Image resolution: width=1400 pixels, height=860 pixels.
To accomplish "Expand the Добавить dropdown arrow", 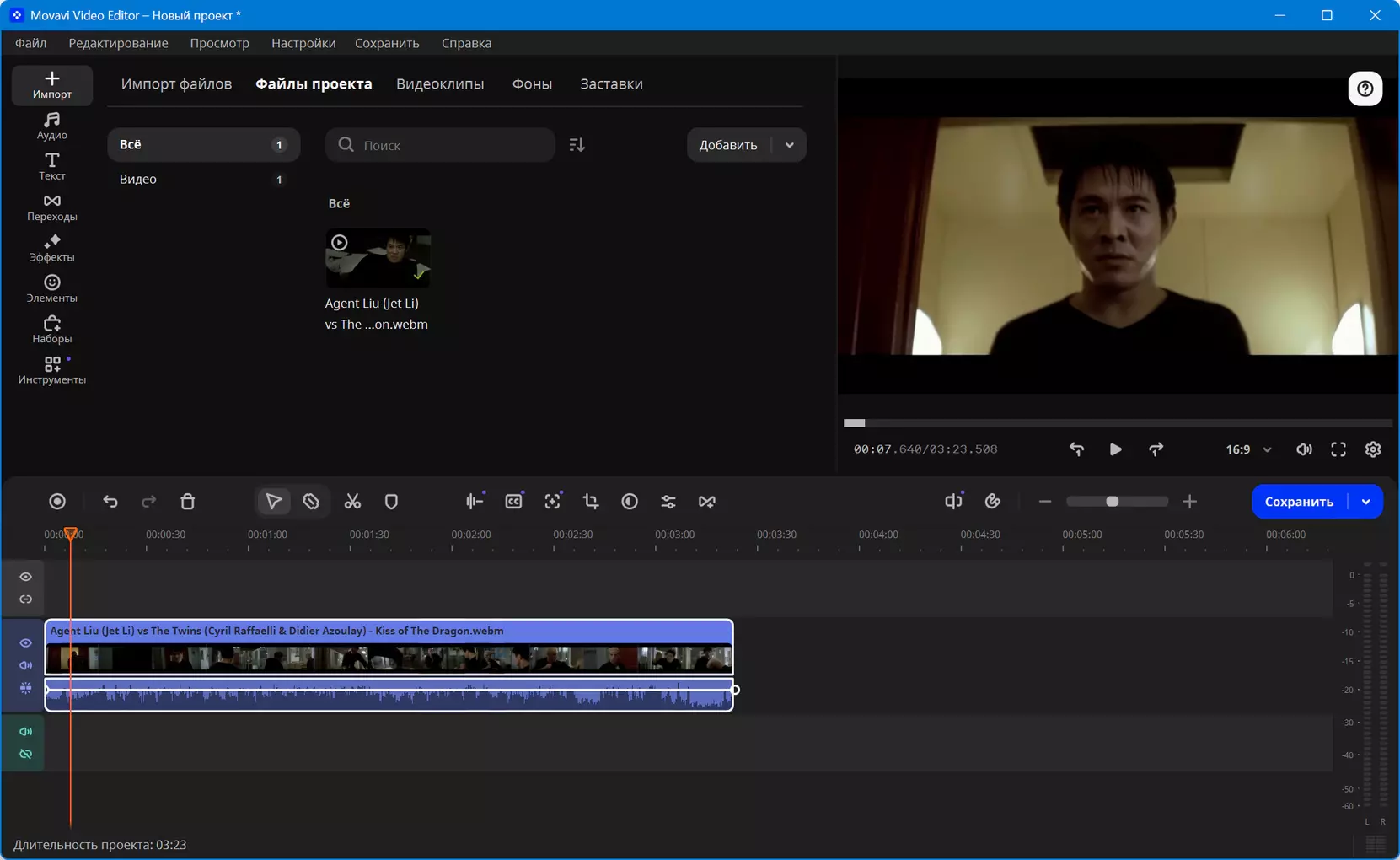I will (790, 145).
